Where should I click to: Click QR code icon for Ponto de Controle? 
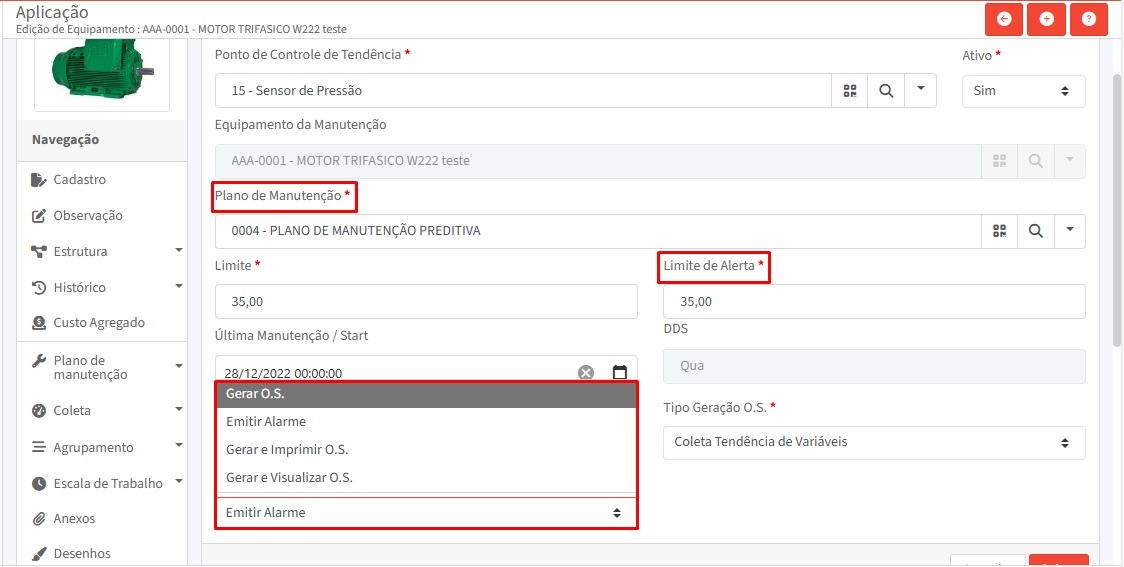click(850, 91)
